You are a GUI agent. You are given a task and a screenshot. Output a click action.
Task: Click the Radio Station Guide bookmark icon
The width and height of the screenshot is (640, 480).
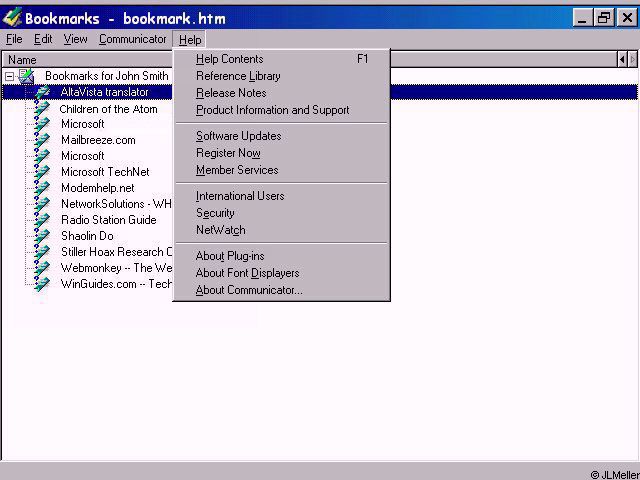click(42, 220)
